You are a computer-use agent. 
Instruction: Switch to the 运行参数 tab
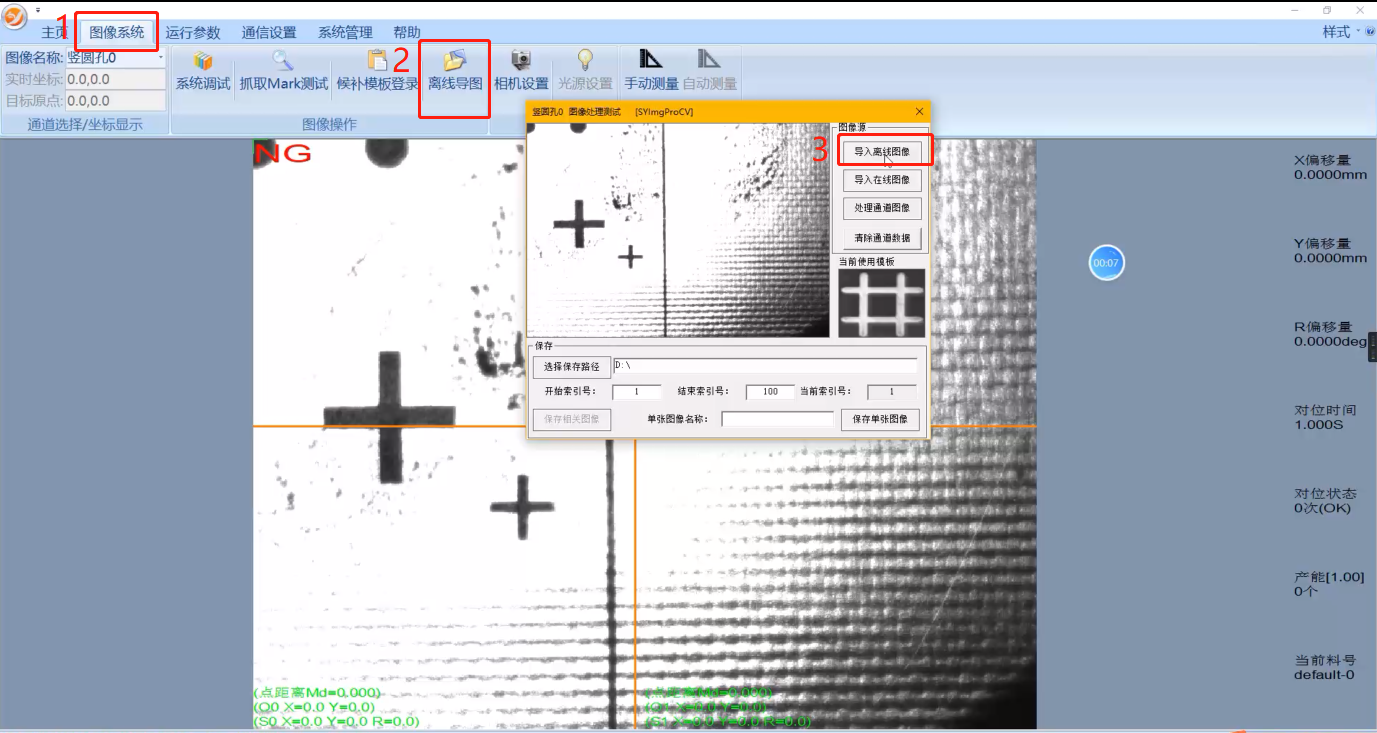[193, 33]
